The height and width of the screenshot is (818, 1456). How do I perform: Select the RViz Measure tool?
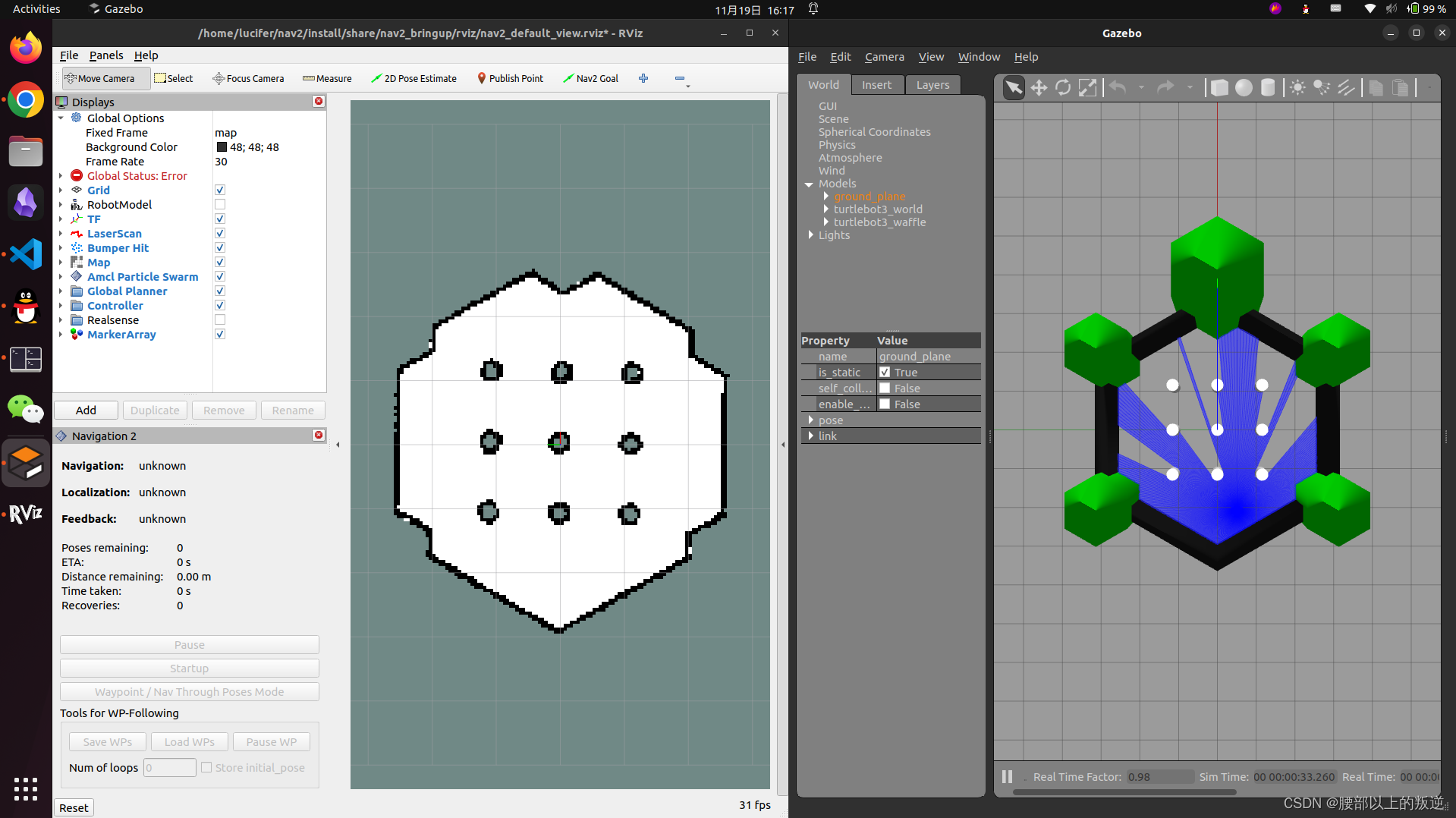[327, 78]
